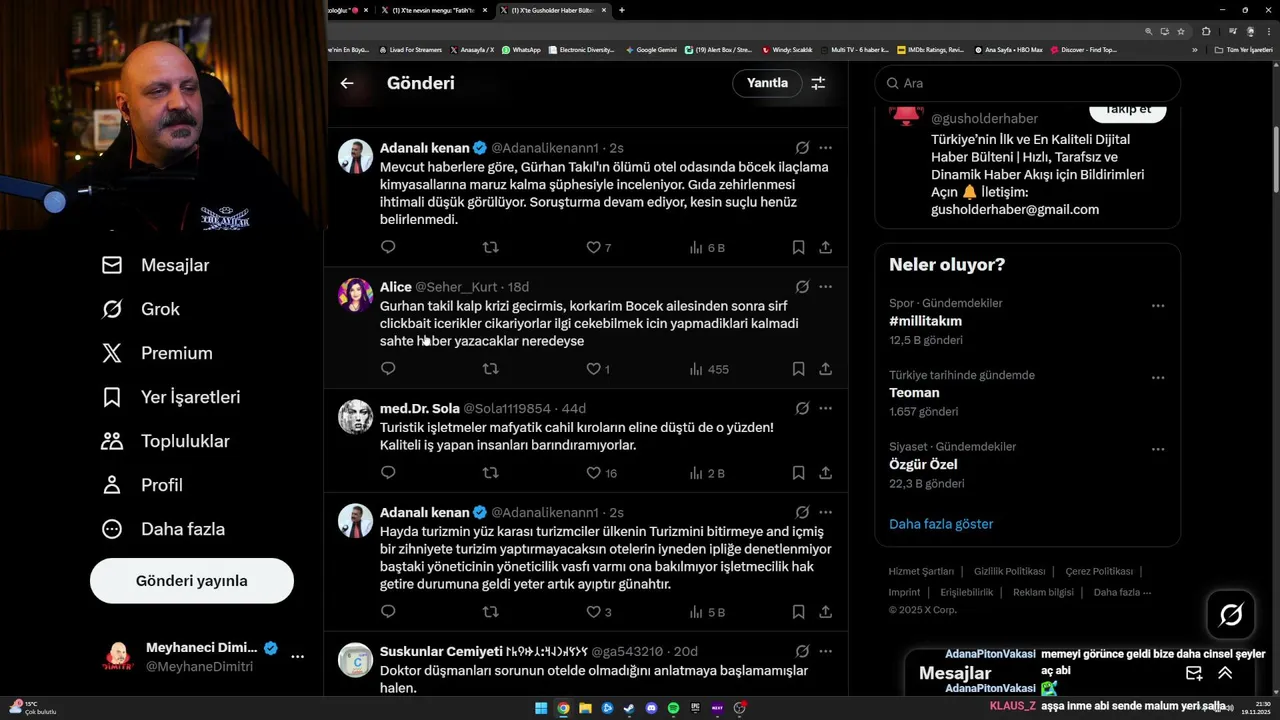1280x720 pixels.
Task: Click the Yanıtla button
Action: [x=767, y=83]
